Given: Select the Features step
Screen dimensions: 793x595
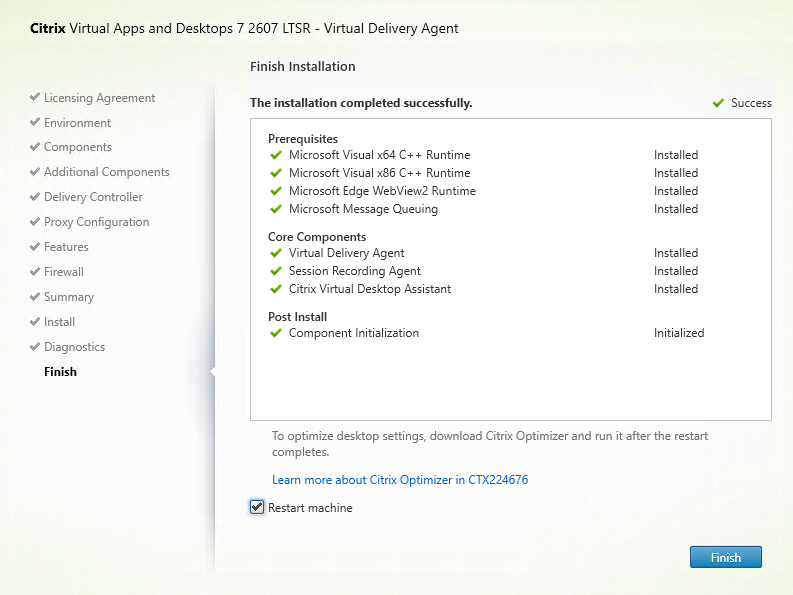Looking at the screenshot, I should coord(66,247).
